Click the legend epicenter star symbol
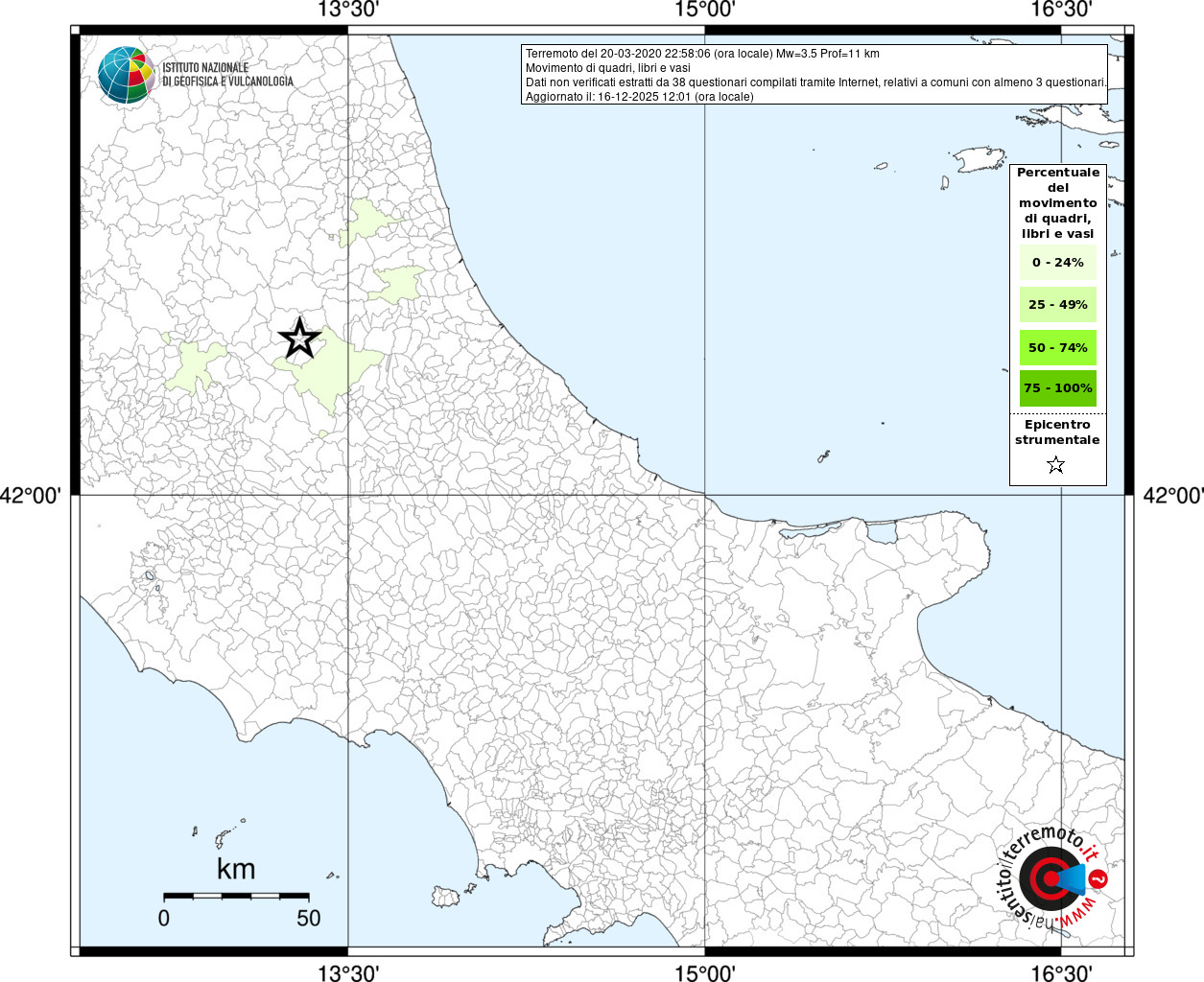Screen dimensions: 1204x982 pos(1056,465)
